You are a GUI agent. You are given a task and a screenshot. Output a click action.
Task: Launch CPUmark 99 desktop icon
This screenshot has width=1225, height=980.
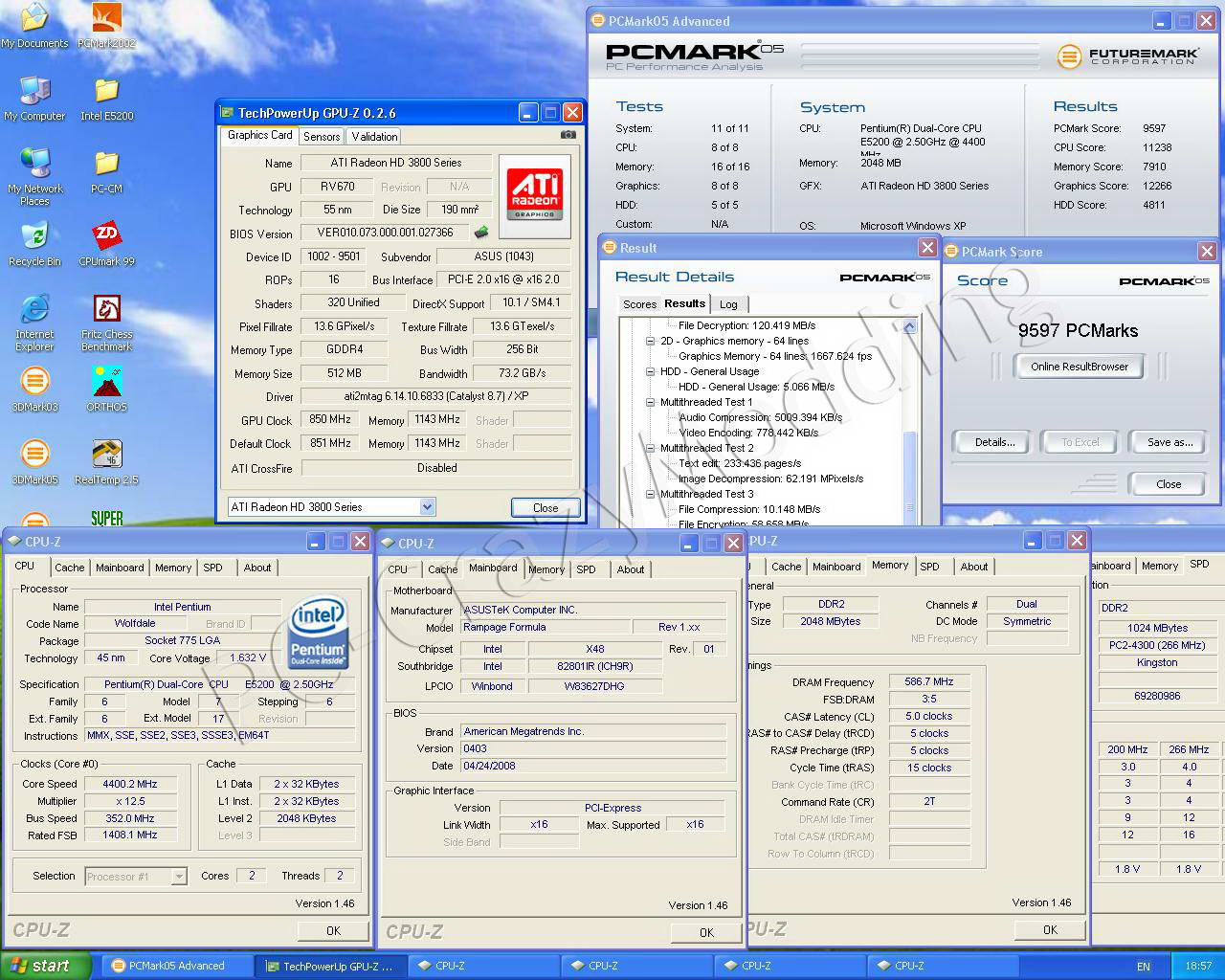tap(106, 243)
